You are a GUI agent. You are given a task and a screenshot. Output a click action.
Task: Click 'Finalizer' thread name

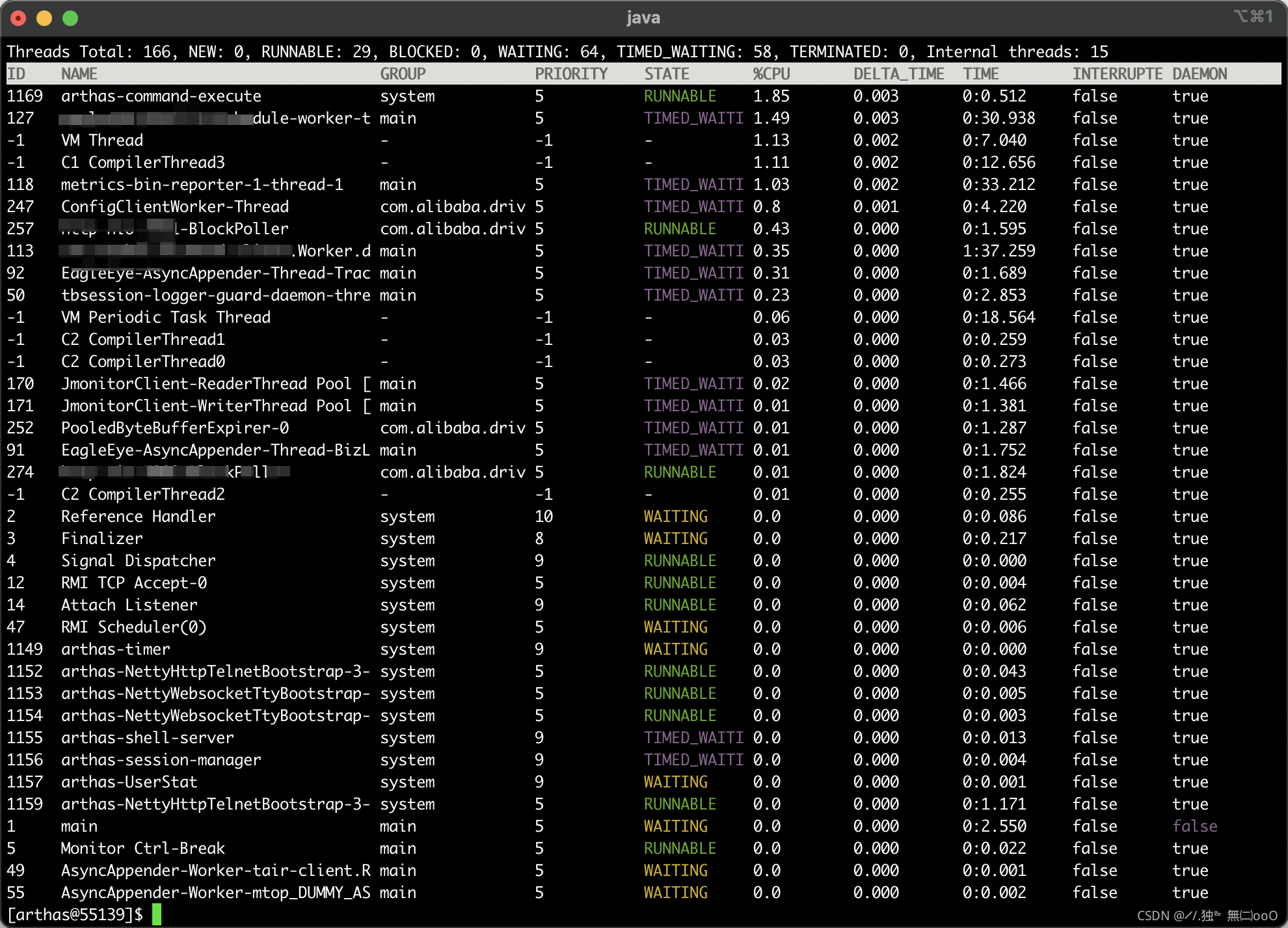[x=102, y=539]
